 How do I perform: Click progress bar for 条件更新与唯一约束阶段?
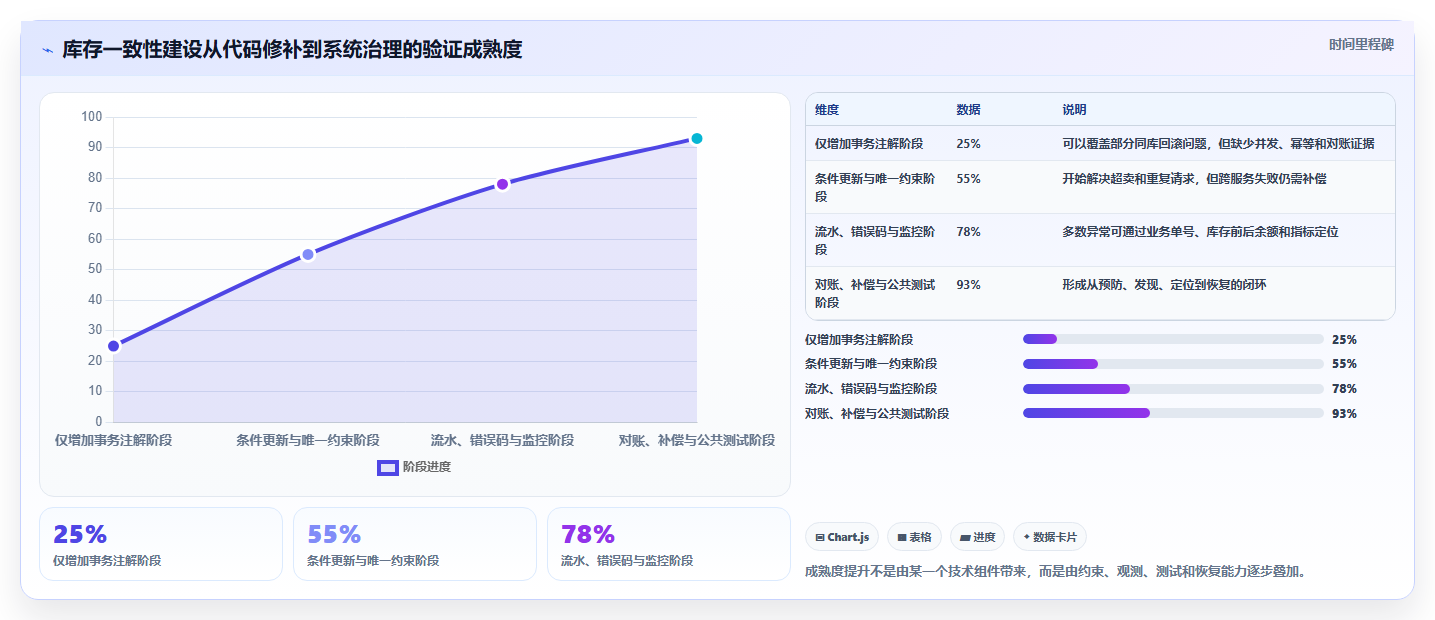point(1173,364)
